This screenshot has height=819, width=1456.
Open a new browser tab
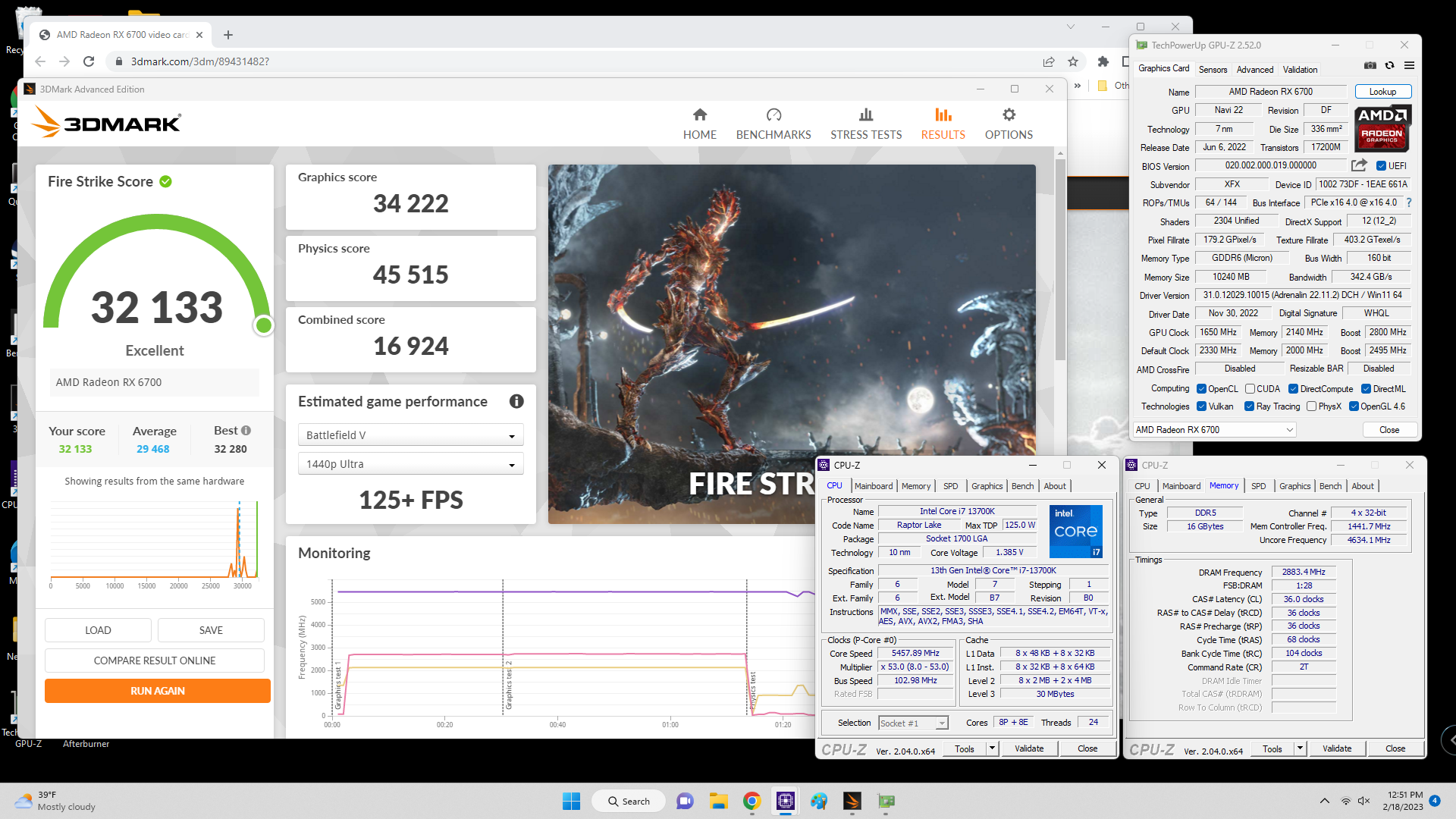(x=228, y=35)
